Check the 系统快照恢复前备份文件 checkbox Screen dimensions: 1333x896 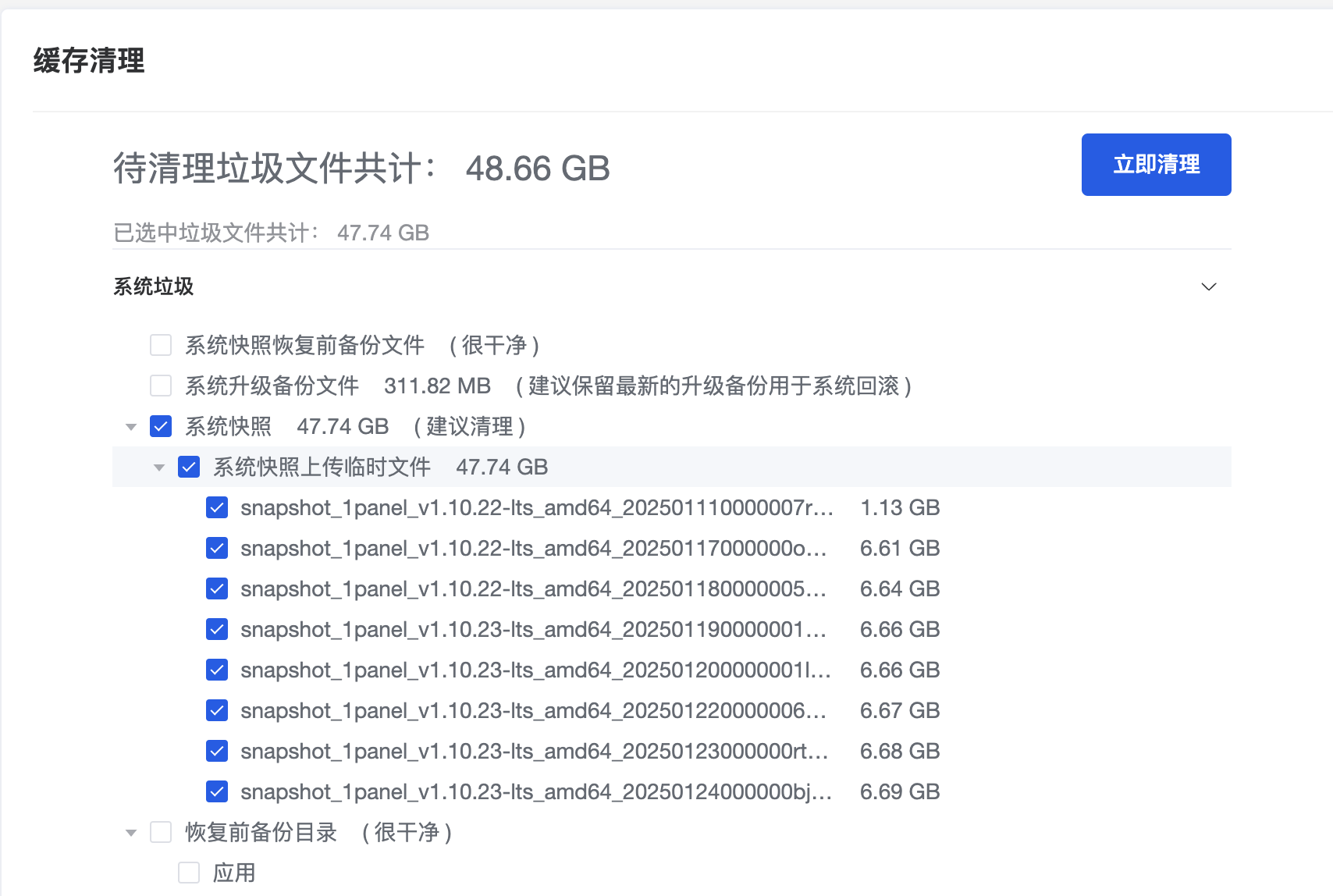[161, 345]
